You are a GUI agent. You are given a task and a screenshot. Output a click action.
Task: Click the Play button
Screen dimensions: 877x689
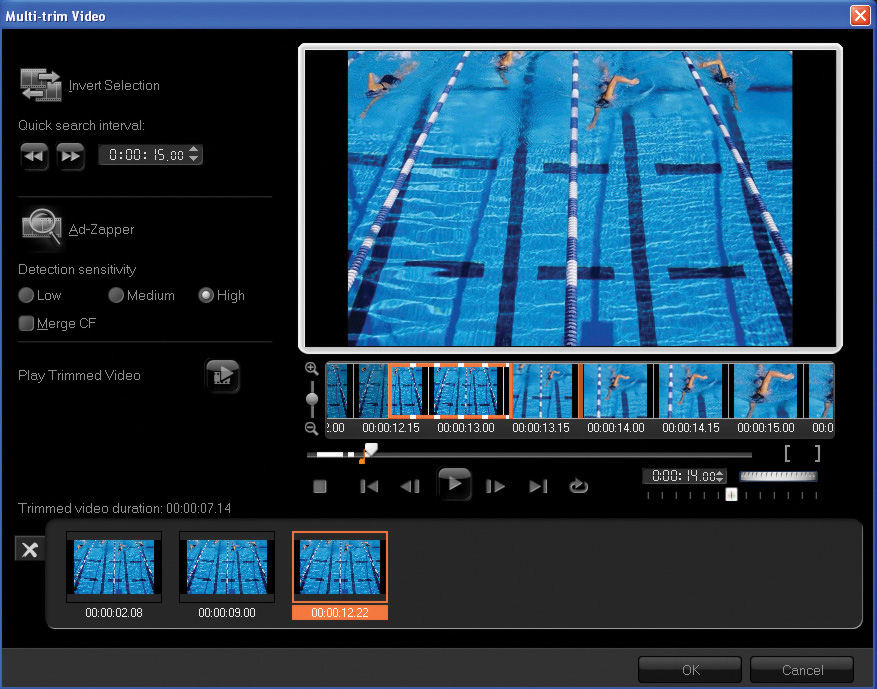point(454,484)
